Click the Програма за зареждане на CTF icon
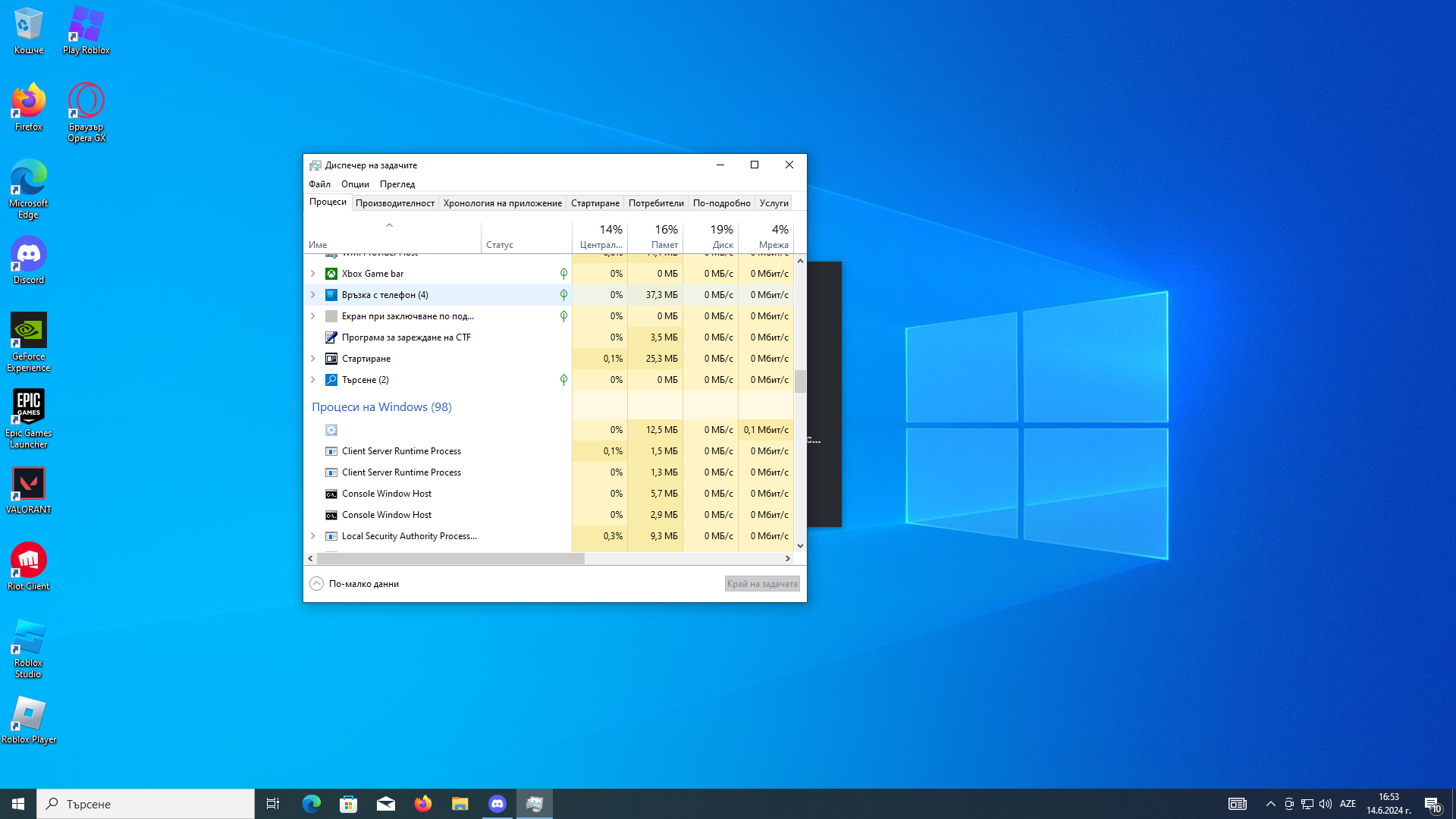This screenshot has width=1456, height=819. pyautogui.click(x=331, y=337)
